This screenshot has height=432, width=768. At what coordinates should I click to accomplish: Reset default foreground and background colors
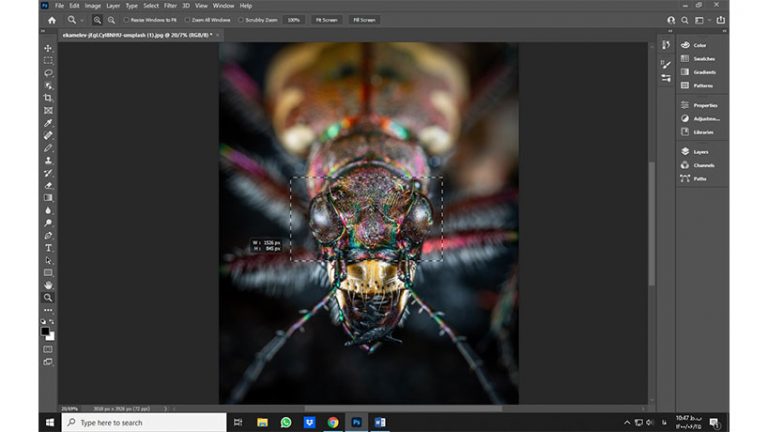43,321
